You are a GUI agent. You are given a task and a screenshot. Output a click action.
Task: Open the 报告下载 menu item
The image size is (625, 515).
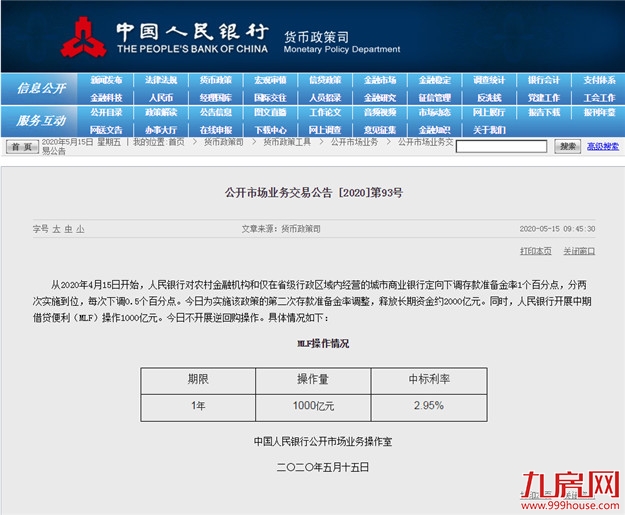(544, 112)
